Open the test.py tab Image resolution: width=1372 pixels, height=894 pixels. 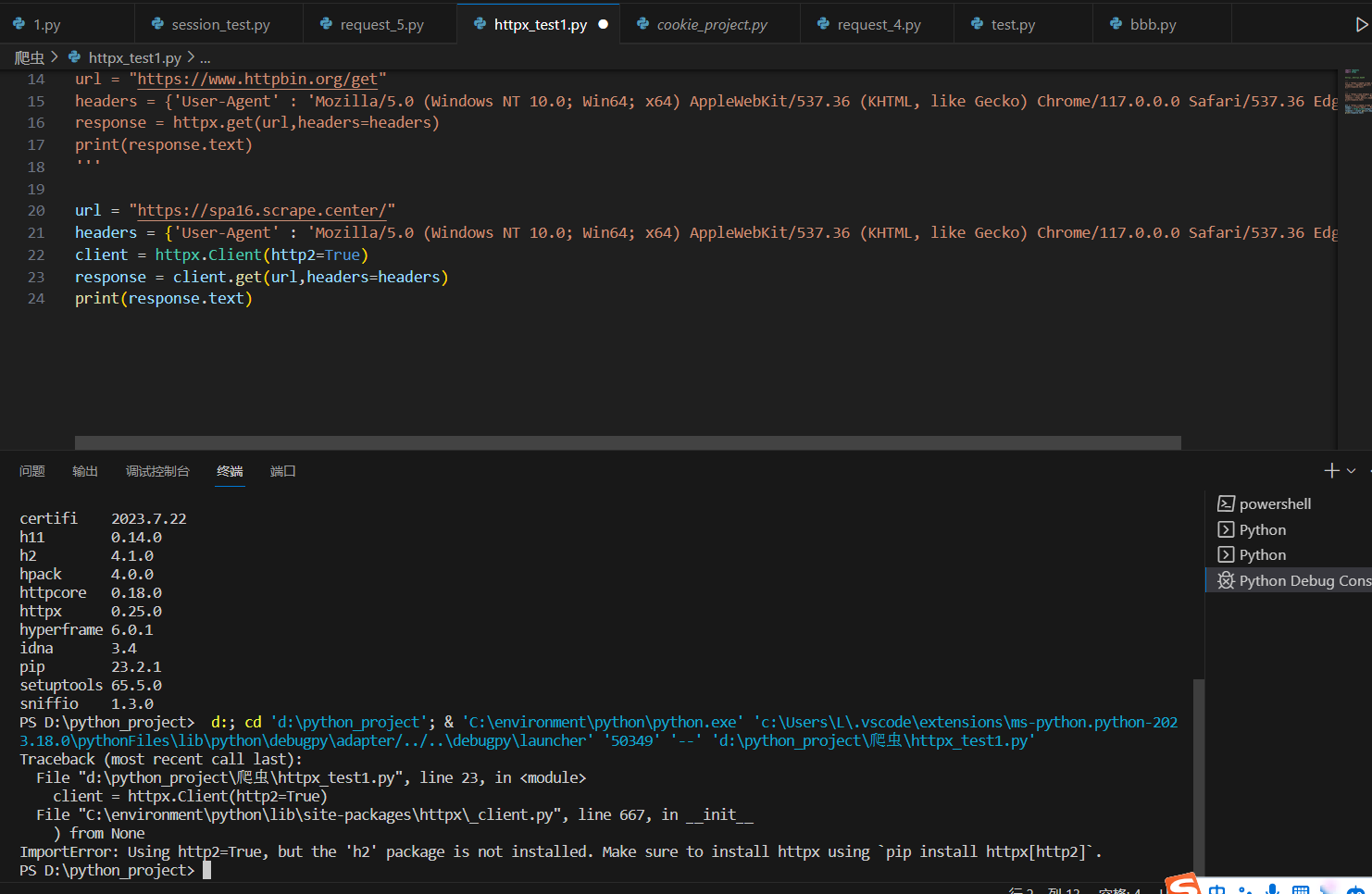[x=1023, y=24]
